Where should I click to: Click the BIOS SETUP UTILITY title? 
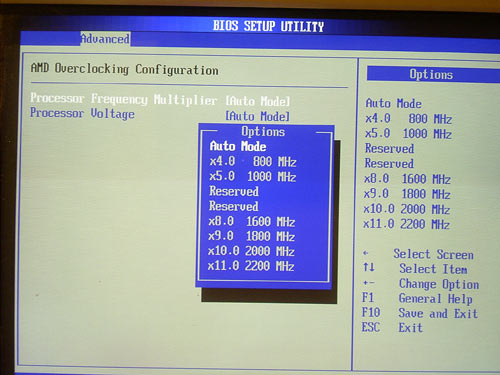(x=268, y=26)
